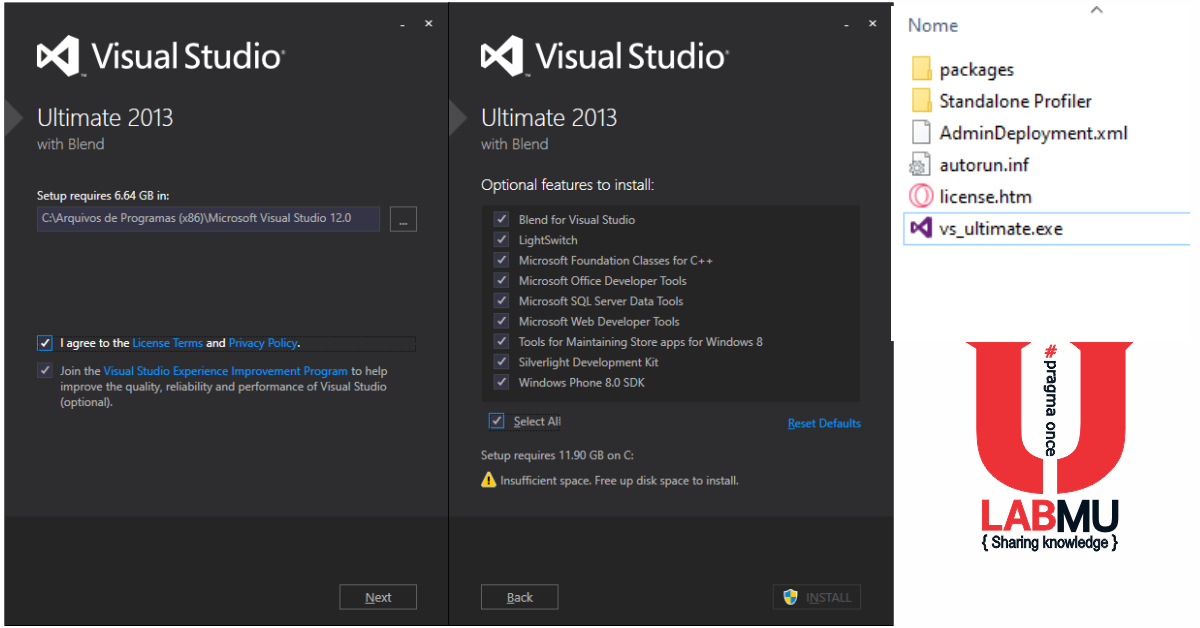Select autorun.inf
The width and height of the screenshot is (1200, 628).
coord(985,164)
